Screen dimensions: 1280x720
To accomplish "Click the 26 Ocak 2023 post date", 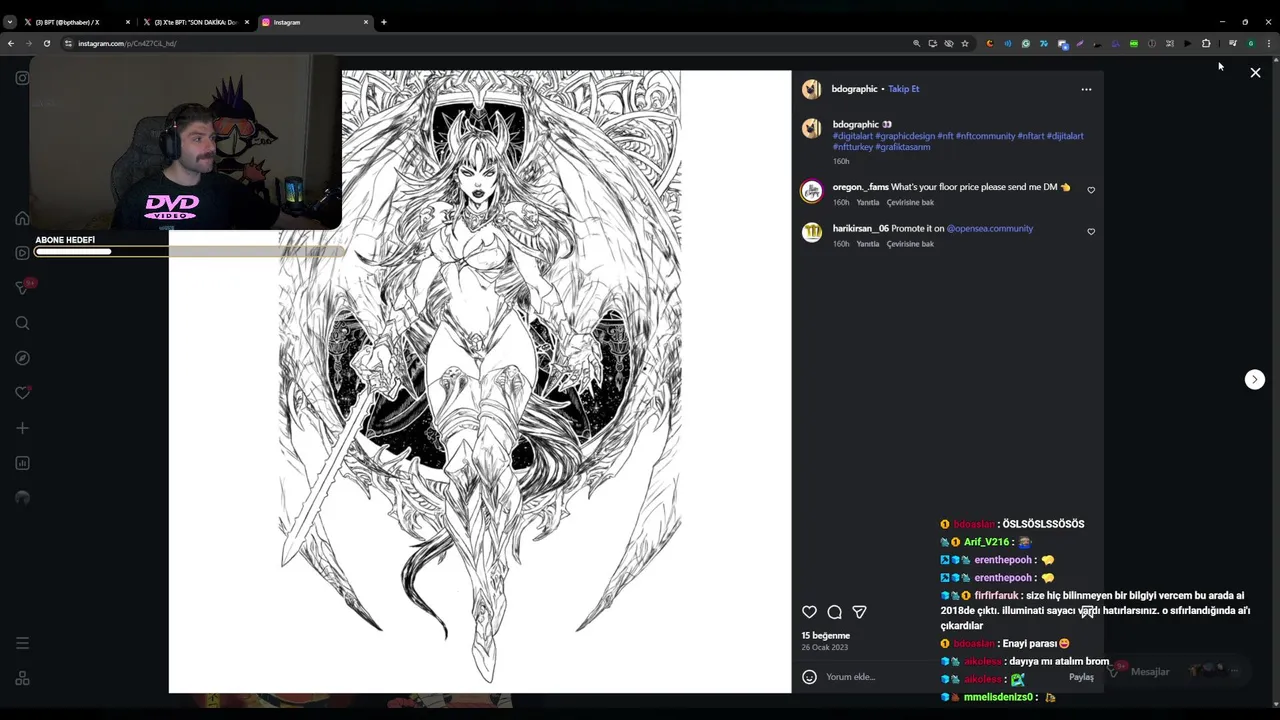I will [x=824, y=648].
